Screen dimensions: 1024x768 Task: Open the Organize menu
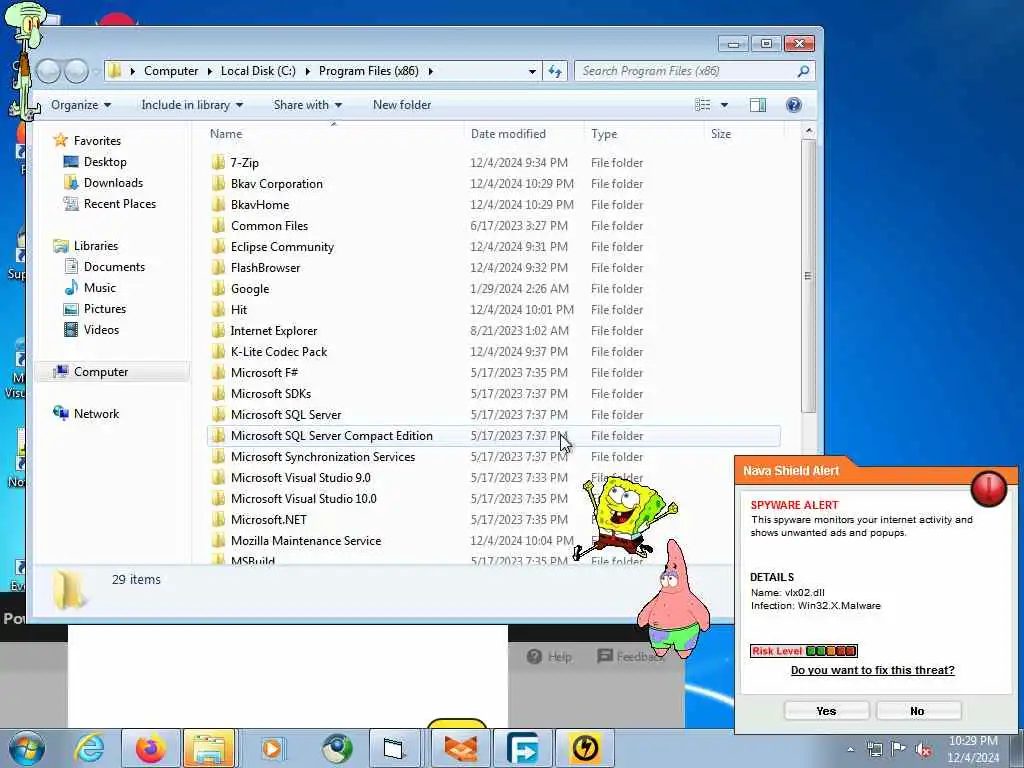[x=81, y=105]
